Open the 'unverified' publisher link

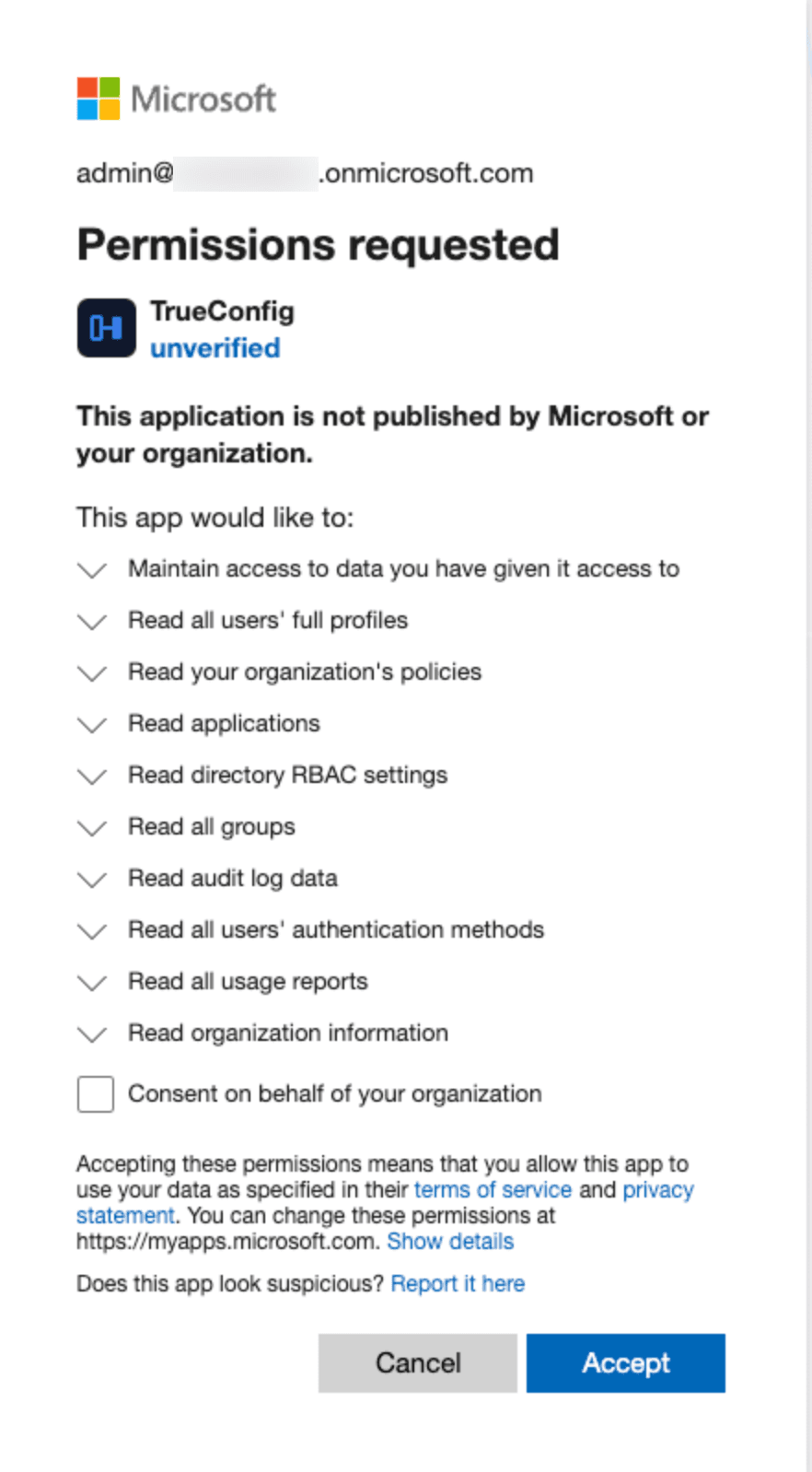(215, 348)
